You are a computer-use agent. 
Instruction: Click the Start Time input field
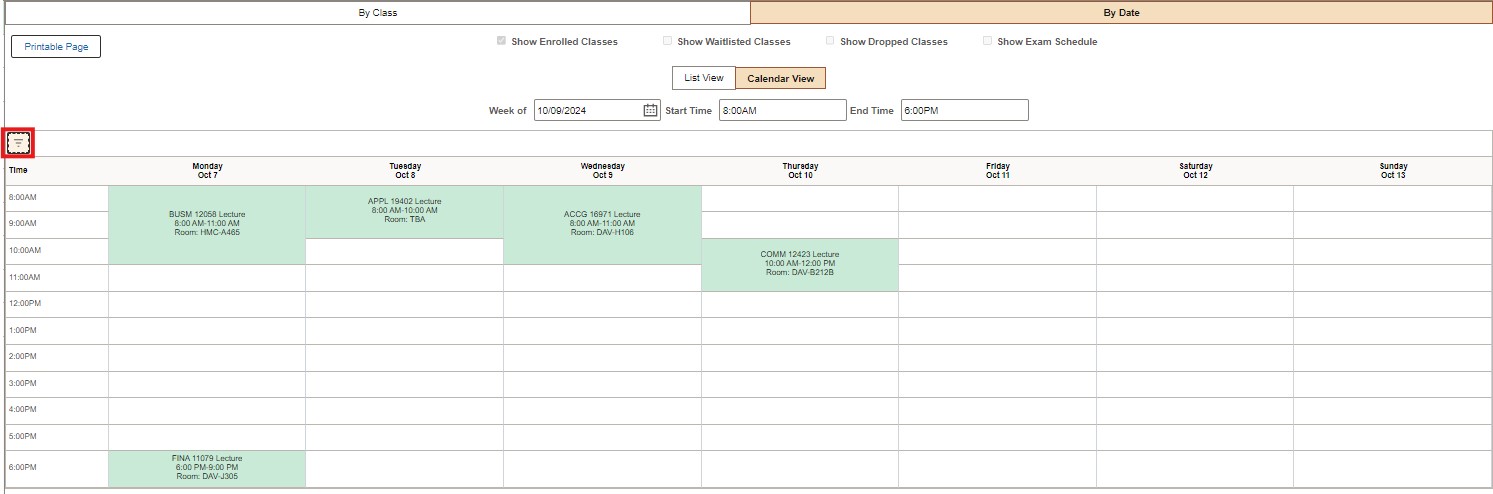click(782, 111)
